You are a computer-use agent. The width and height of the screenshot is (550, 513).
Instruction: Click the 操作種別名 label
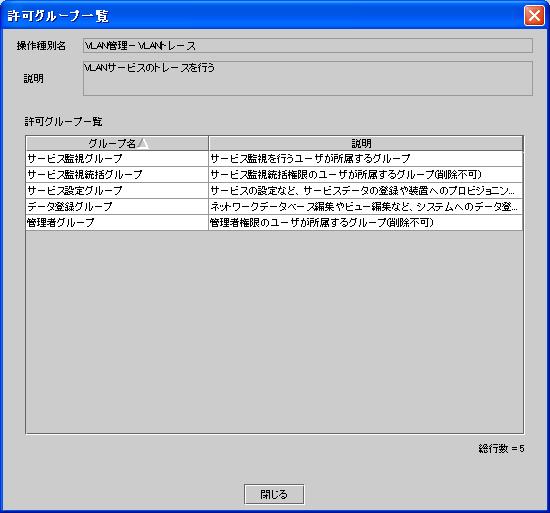point(41,46)
